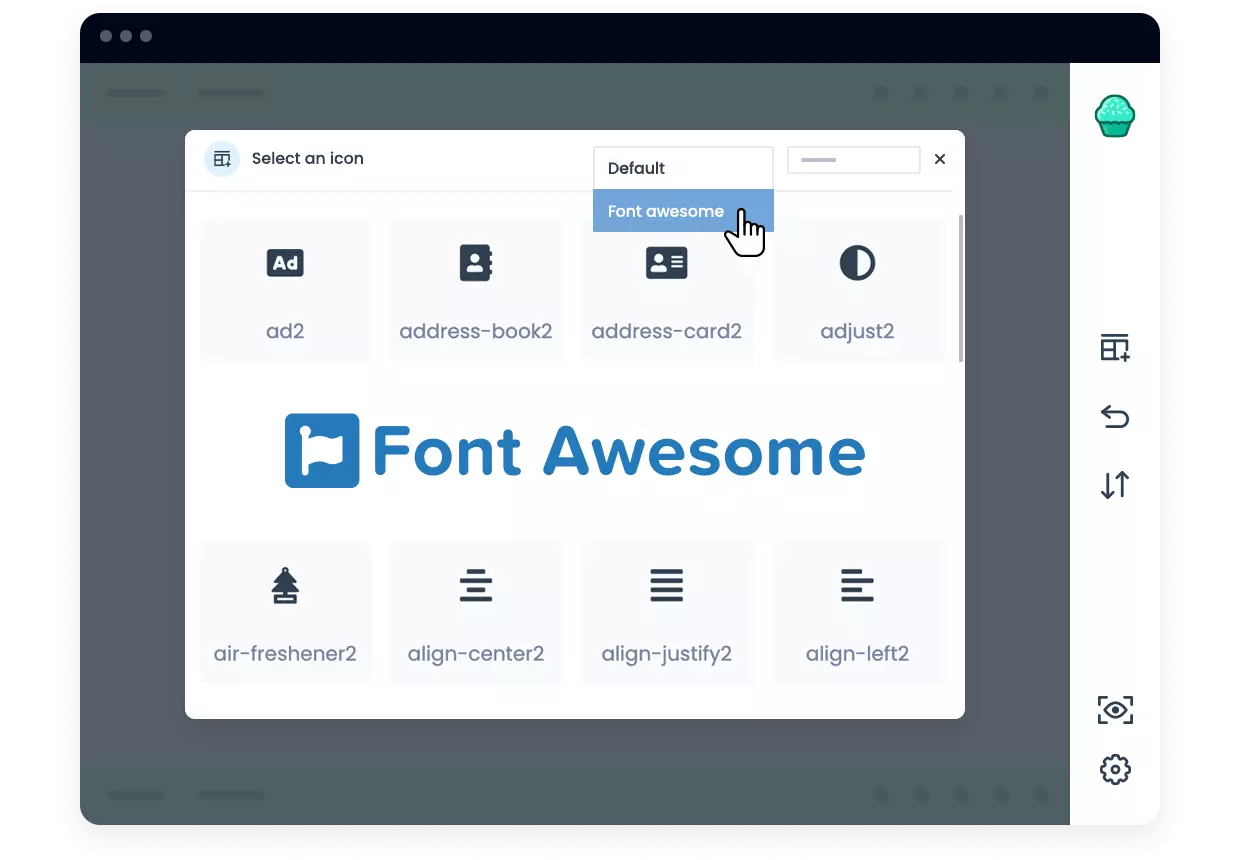Click the Font Awesome flag logo
The image size is (1240, 860).
pyautogui.click(x=322, y=451)
